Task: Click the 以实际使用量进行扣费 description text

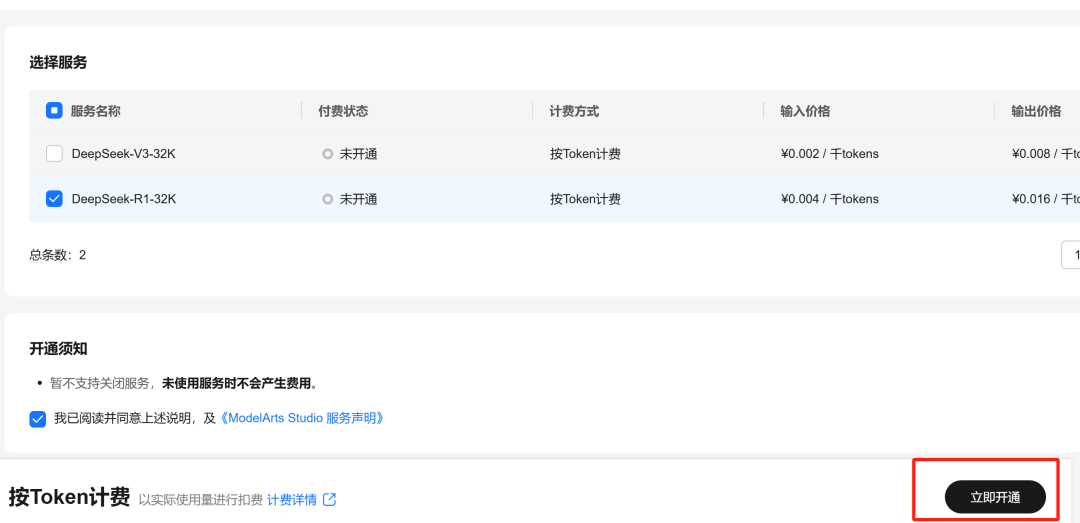Action: [x=200, y=500]
